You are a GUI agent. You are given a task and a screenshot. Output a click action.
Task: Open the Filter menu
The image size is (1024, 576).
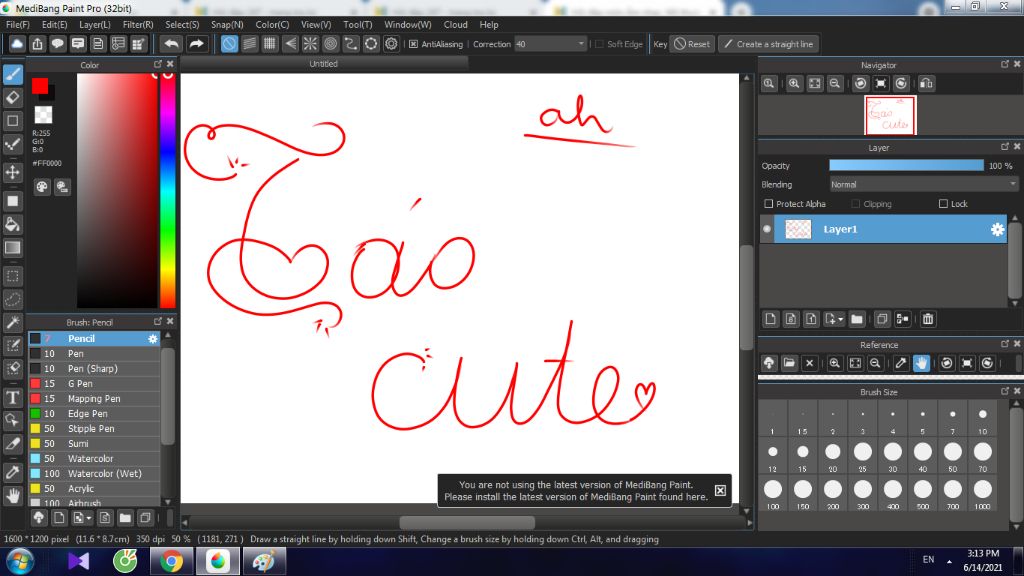pyautogui.click(x=138, y=24)
